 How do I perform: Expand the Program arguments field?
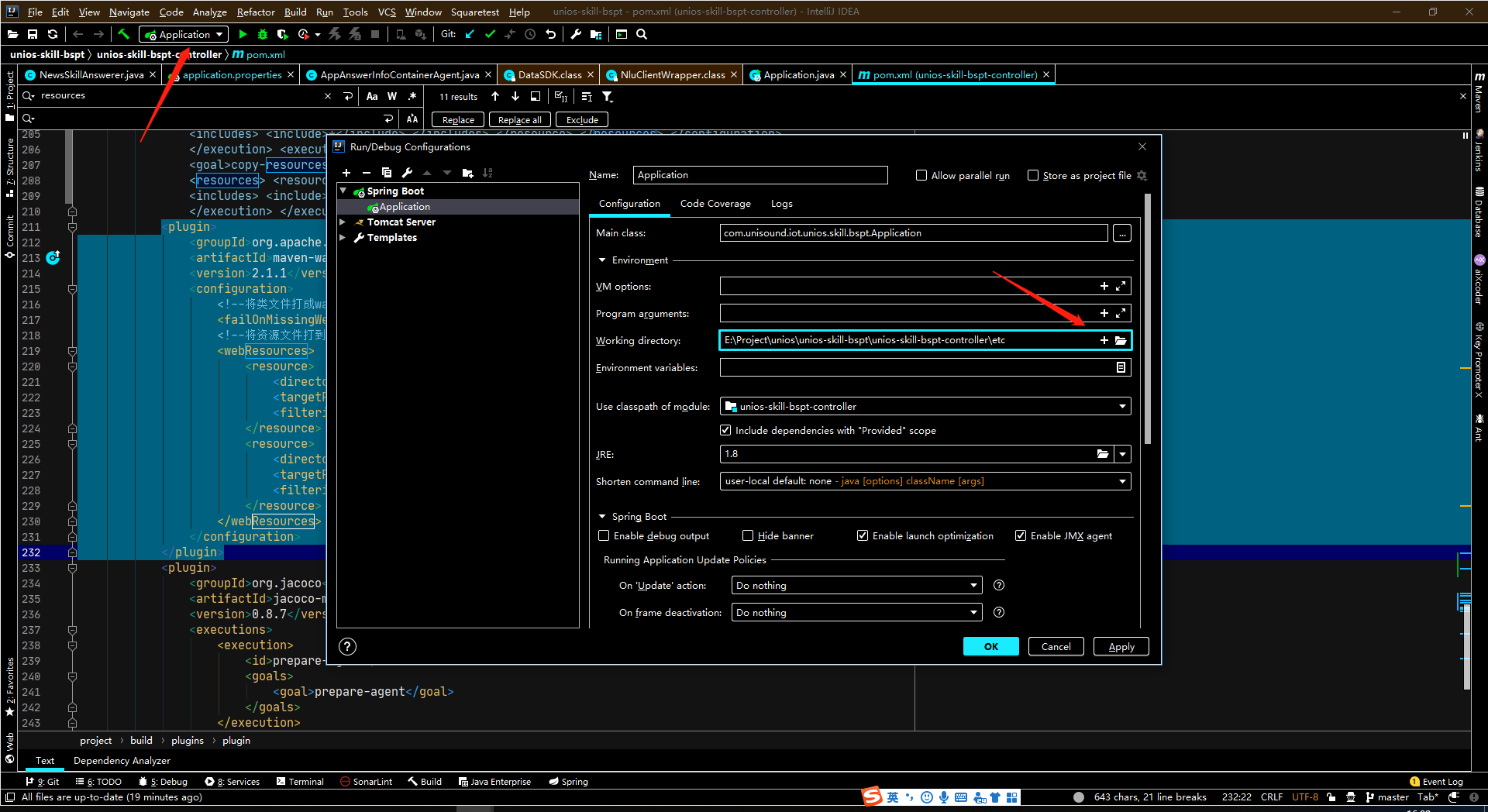click(x=1121, y=313)
